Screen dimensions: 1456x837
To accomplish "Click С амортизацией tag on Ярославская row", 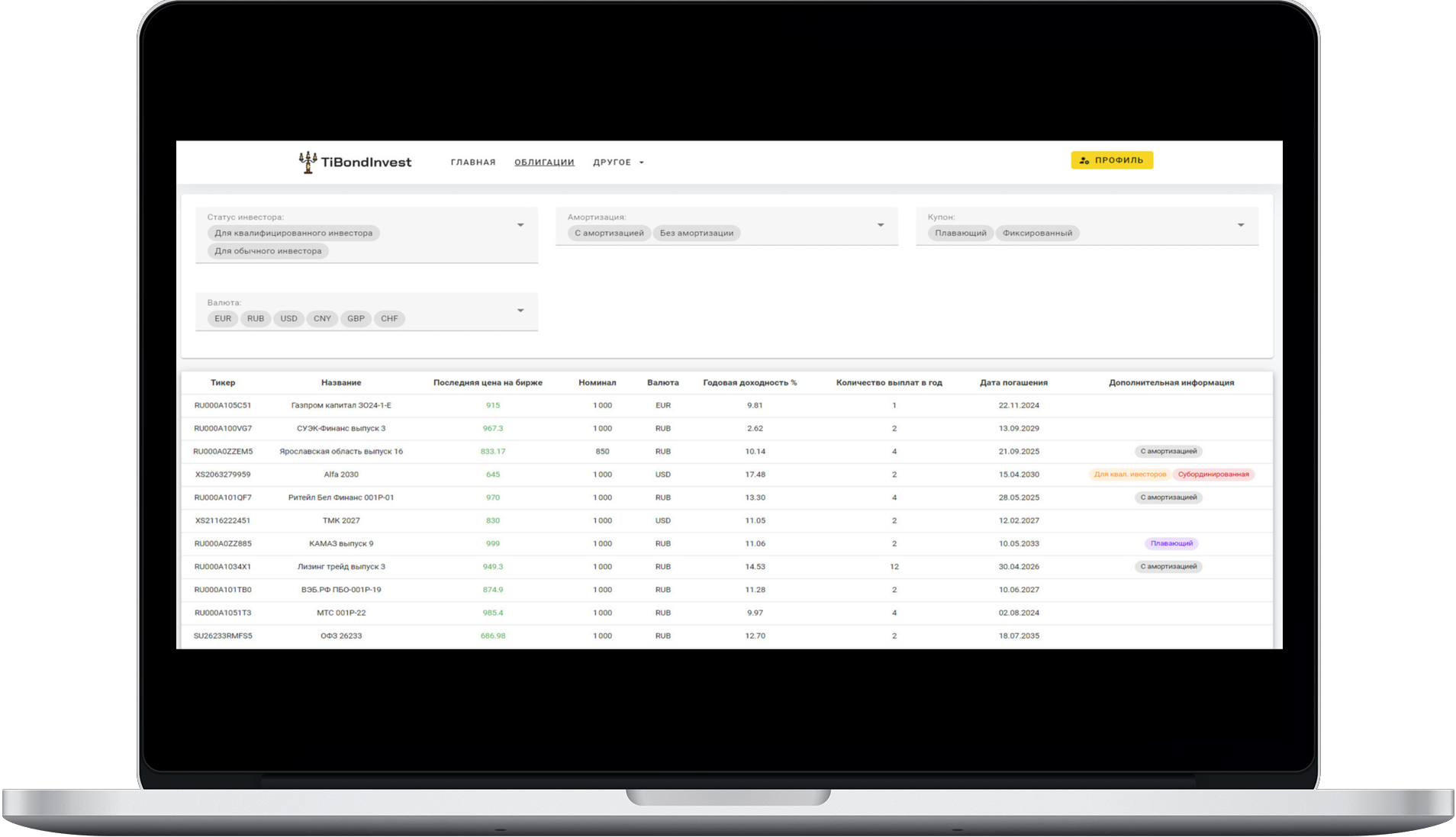I will (x=1168, y=452).
